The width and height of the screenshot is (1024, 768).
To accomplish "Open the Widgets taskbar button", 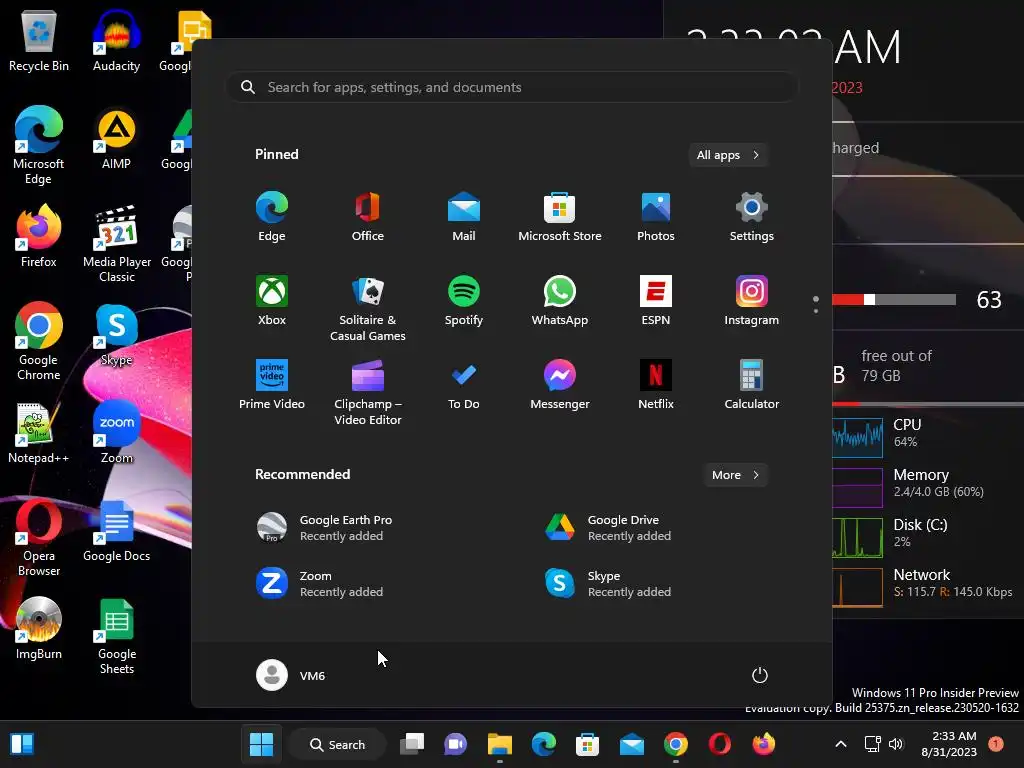I will [22, 744].
